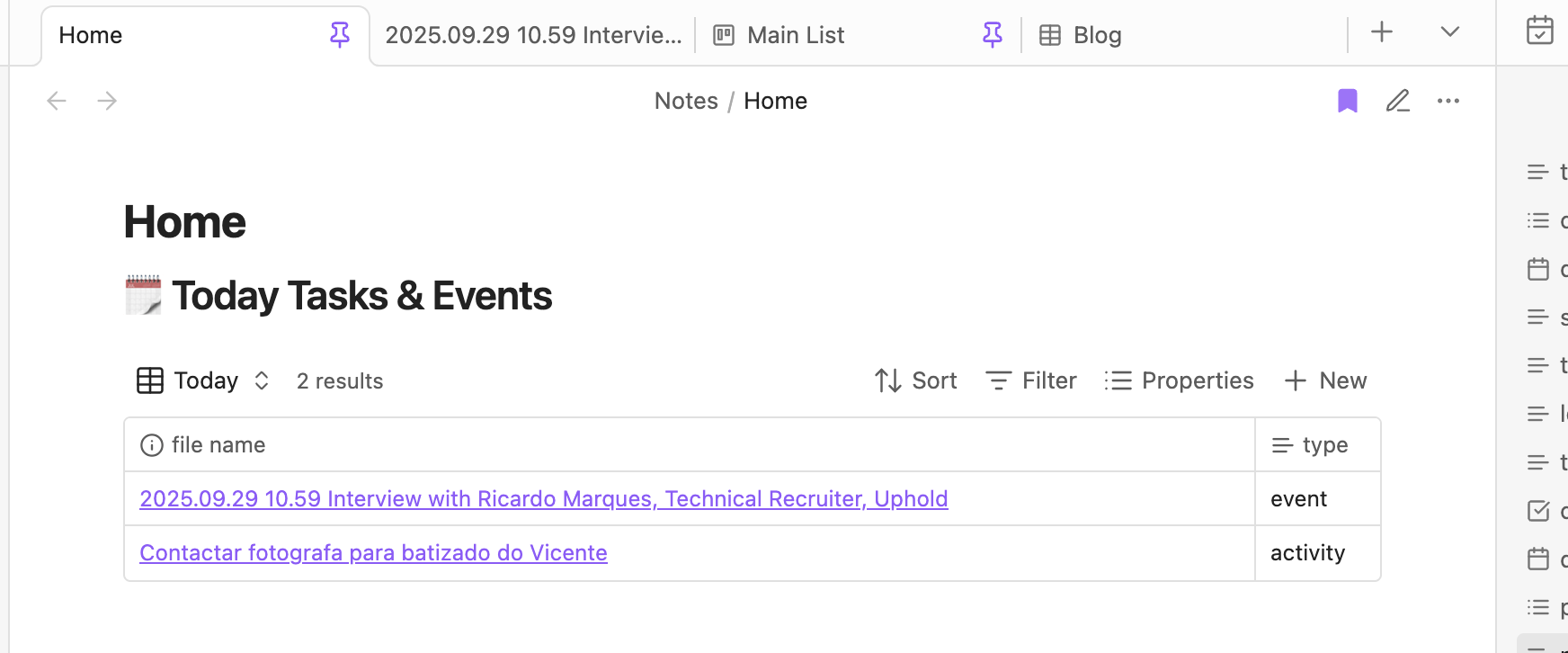The image size is (1568, 653).
Task: Open Properties settings for the table
Action: click(x=1179, y=380)
